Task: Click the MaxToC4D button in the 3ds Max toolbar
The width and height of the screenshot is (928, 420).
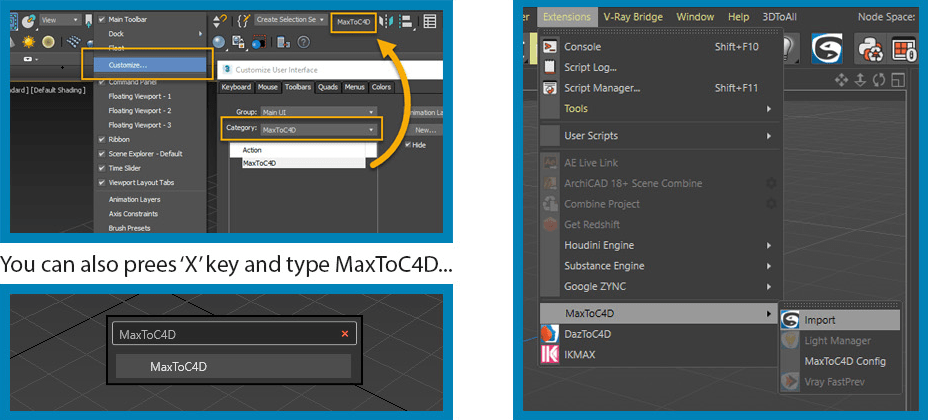Action: pos(353,22)
